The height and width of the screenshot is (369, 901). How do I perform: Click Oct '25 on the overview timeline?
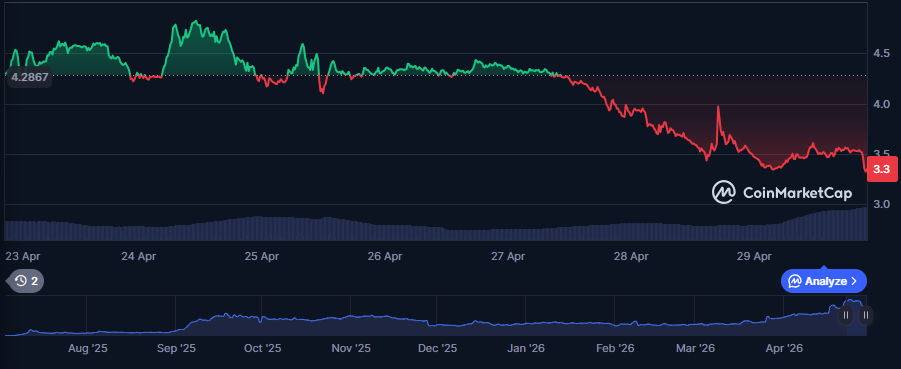262,348
